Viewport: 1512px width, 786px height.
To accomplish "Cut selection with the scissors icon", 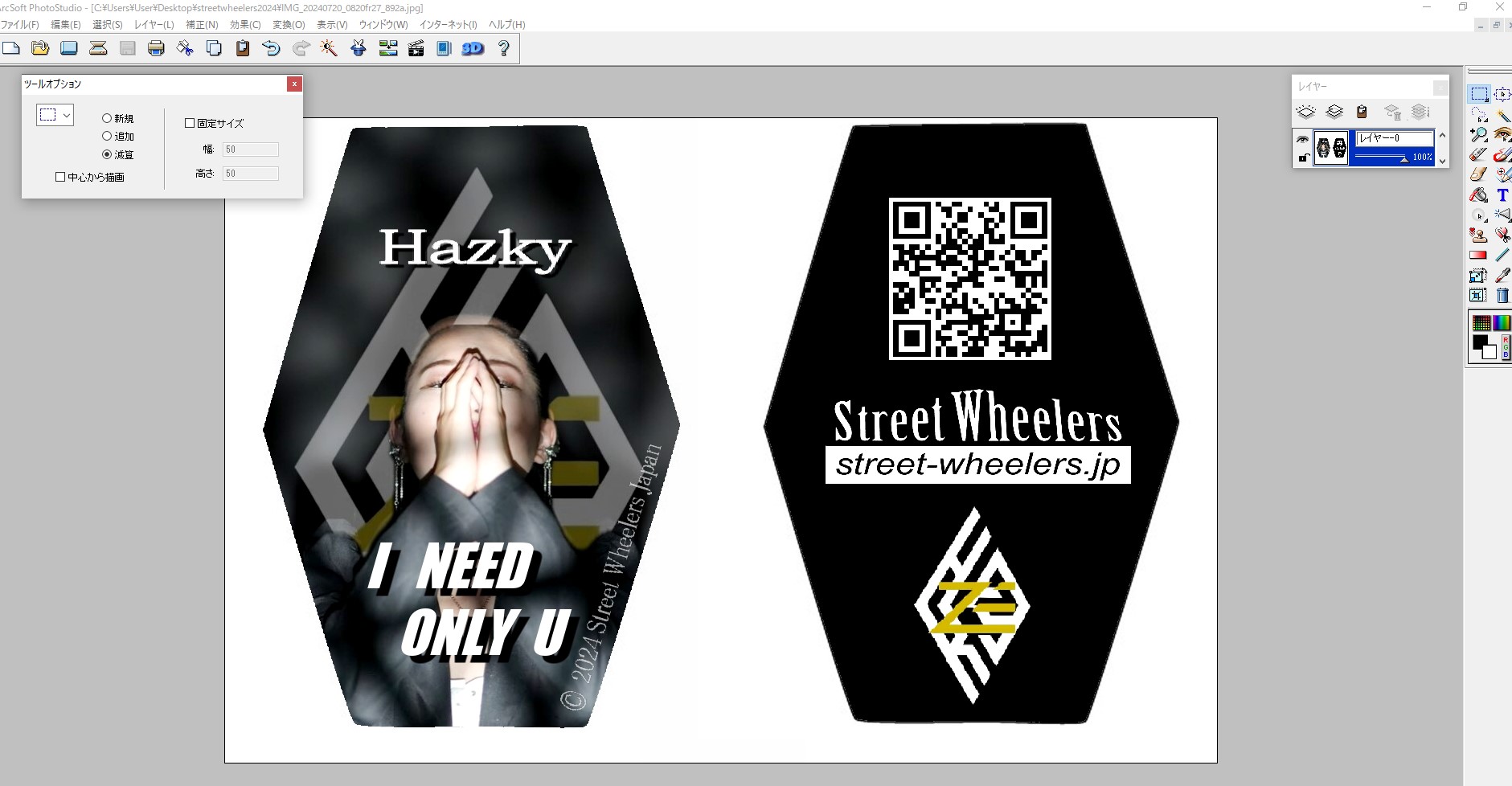I will pos(185,48).
